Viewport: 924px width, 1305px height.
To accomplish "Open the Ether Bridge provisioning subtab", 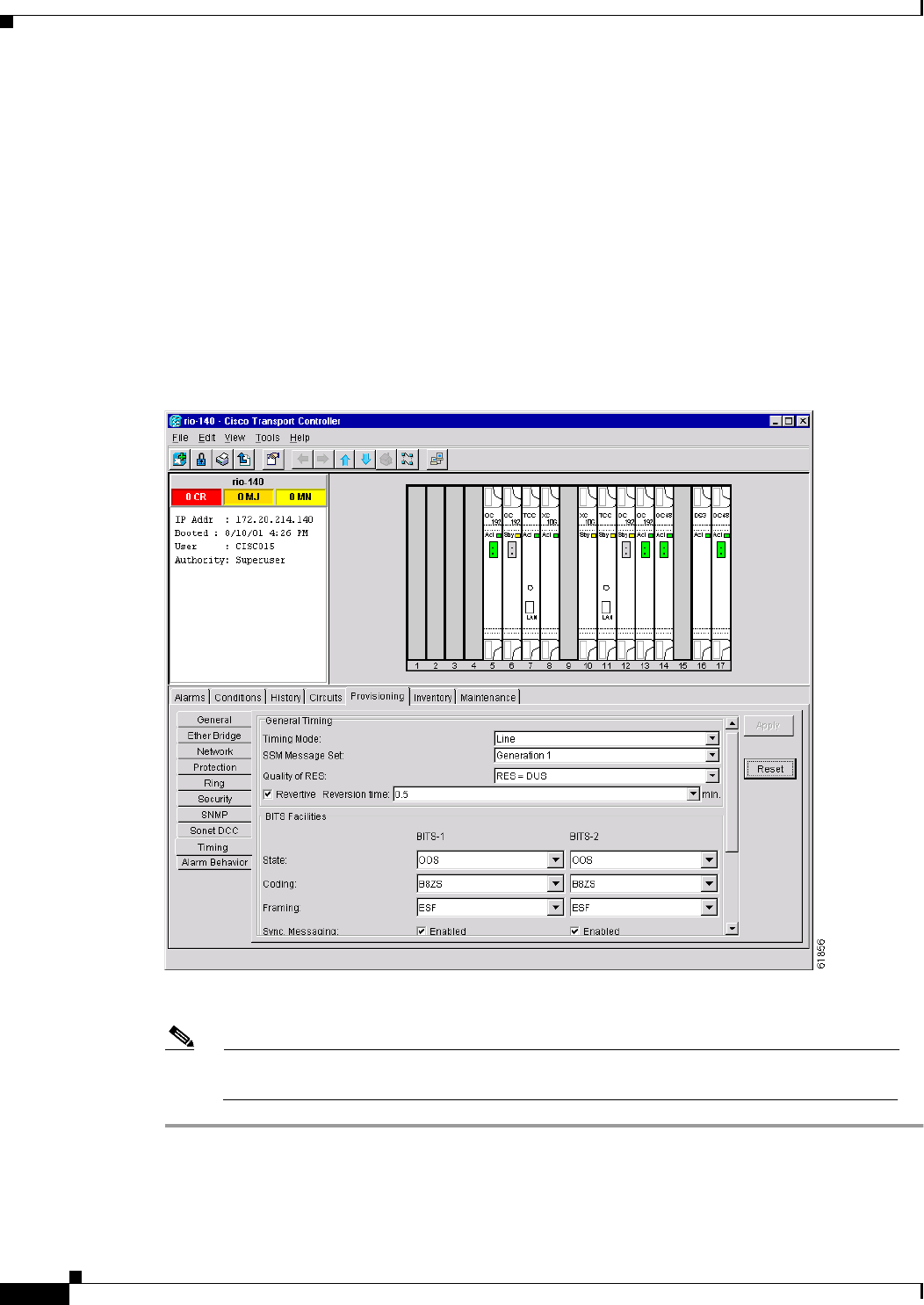I will tap(214, 736).
